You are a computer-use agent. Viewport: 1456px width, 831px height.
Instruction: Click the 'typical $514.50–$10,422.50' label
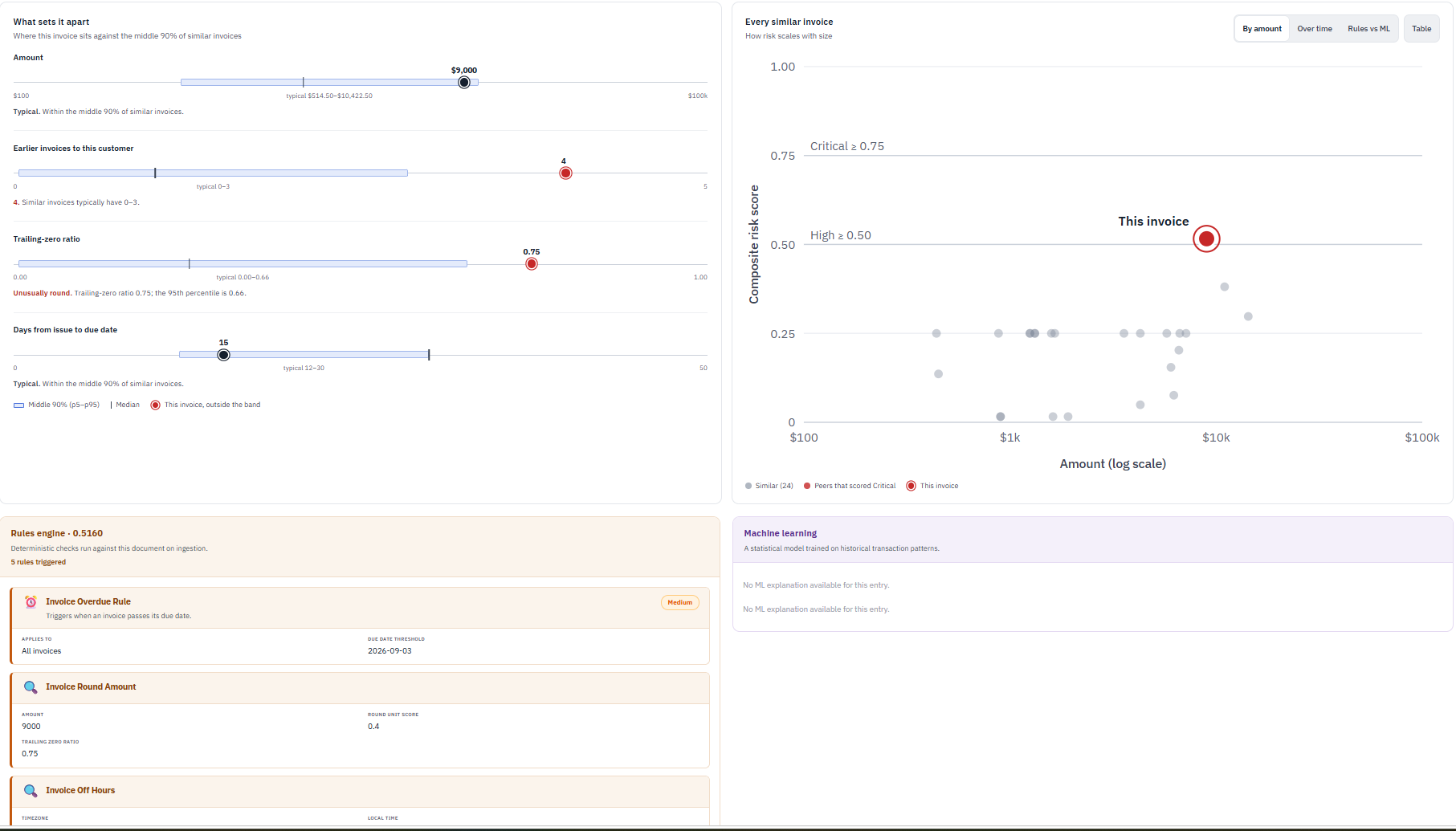click(x=329, y=96)
